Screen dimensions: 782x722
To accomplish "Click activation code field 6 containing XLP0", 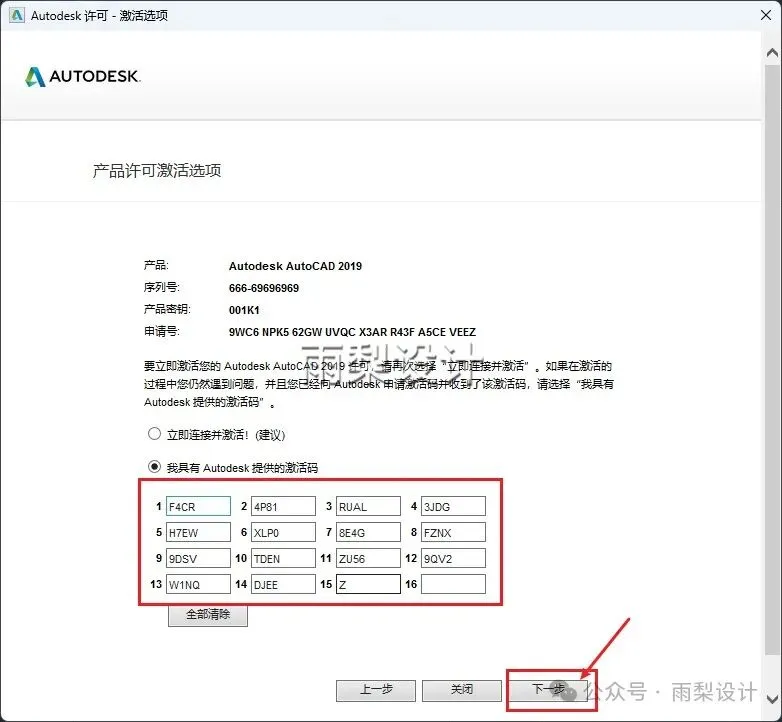I will [x=283, y=532].
